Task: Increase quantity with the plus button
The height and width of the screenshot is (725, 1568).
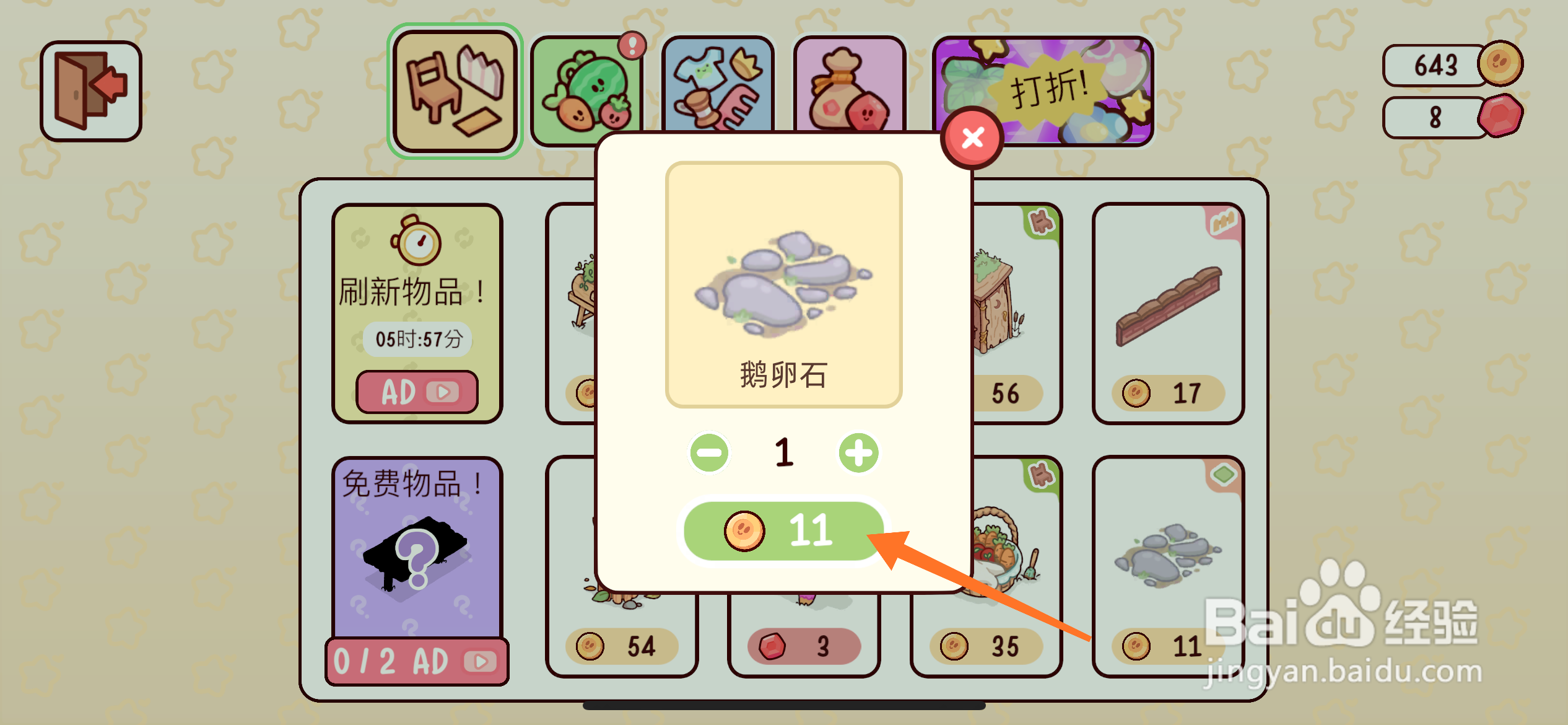Action: (x=859, y=453)
